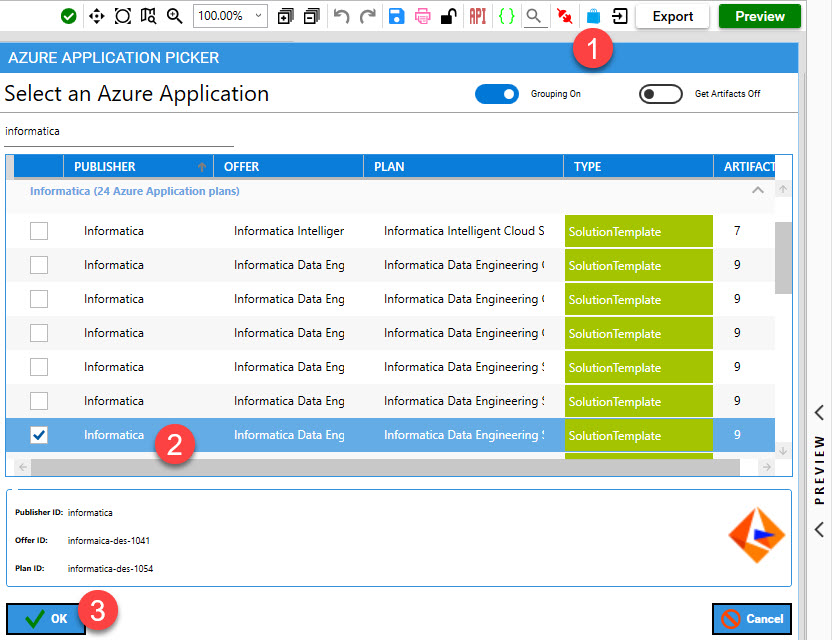The image size is (832, 640).
Task: Click artifact count 7 cell
Action: click(737, 231)
